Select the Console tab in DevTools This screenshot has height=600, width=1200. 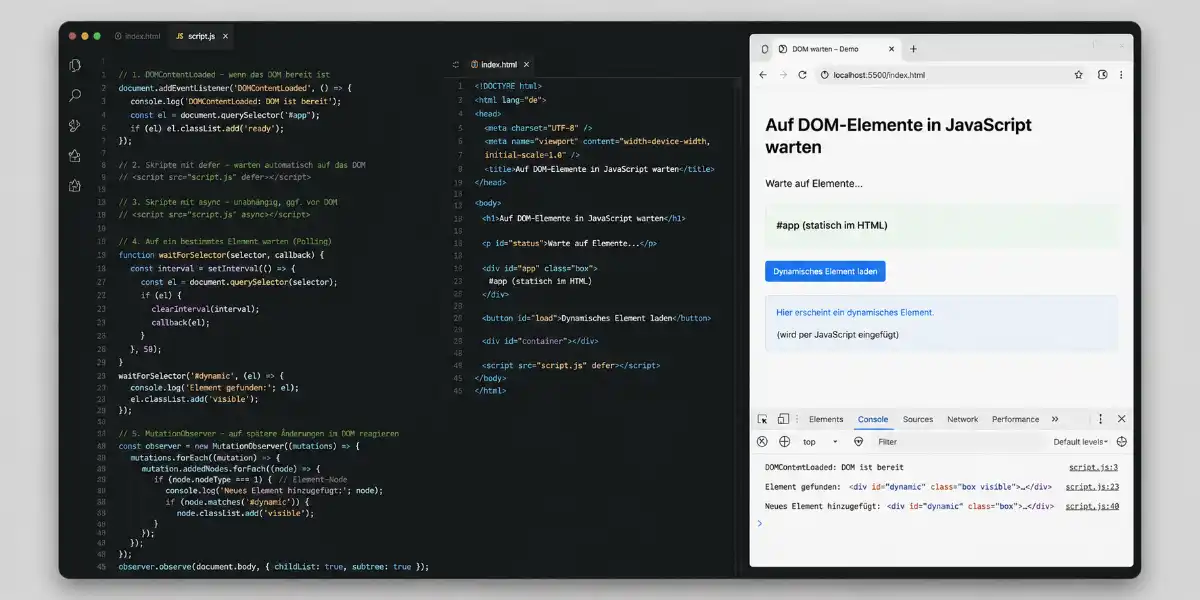873,419
